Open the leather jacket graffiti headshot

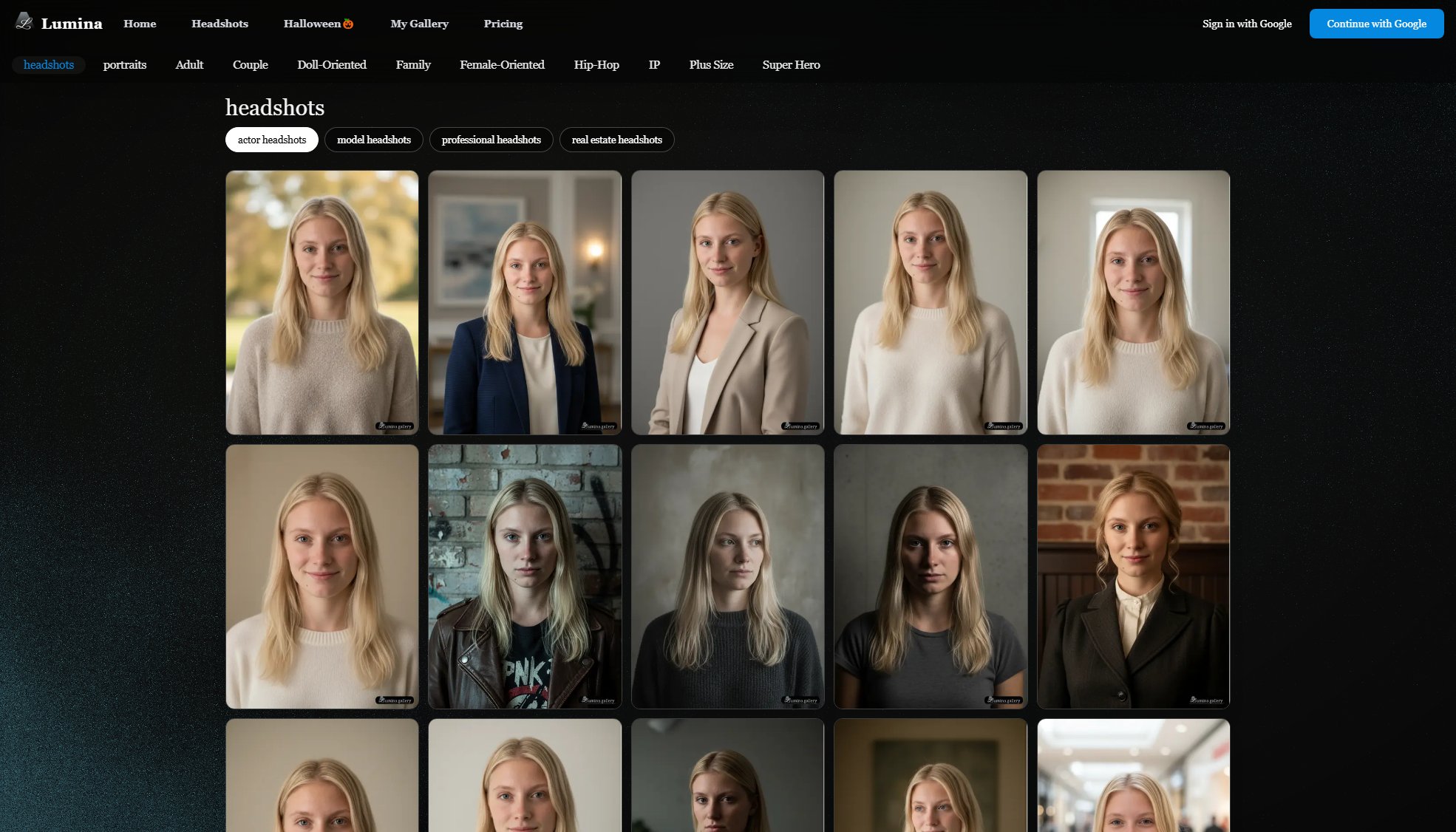(525, 576)
